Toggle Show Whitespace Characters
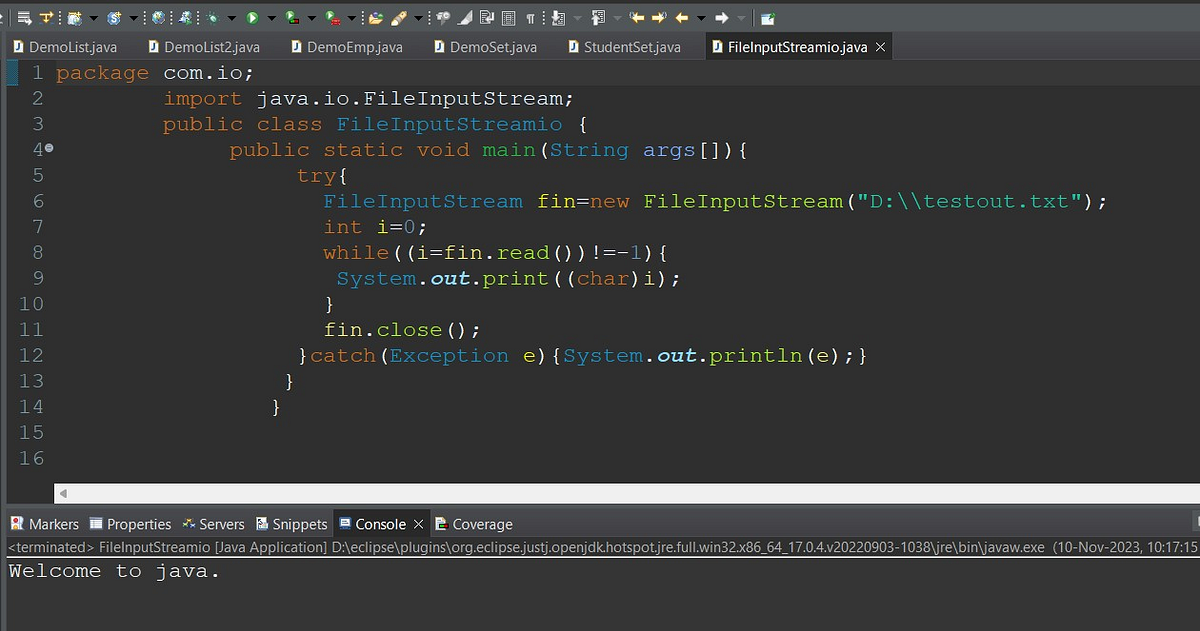Screen dimensions: 1200x631 (x=531, y=17)
